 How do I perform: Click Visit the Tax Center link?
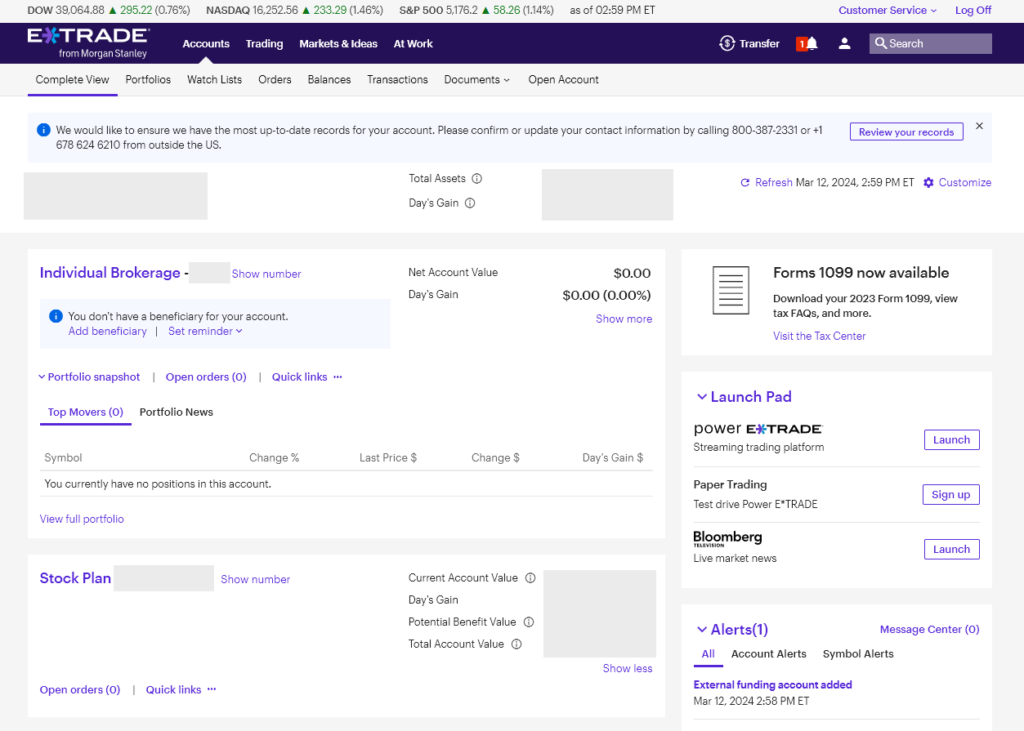click(820, 336)
